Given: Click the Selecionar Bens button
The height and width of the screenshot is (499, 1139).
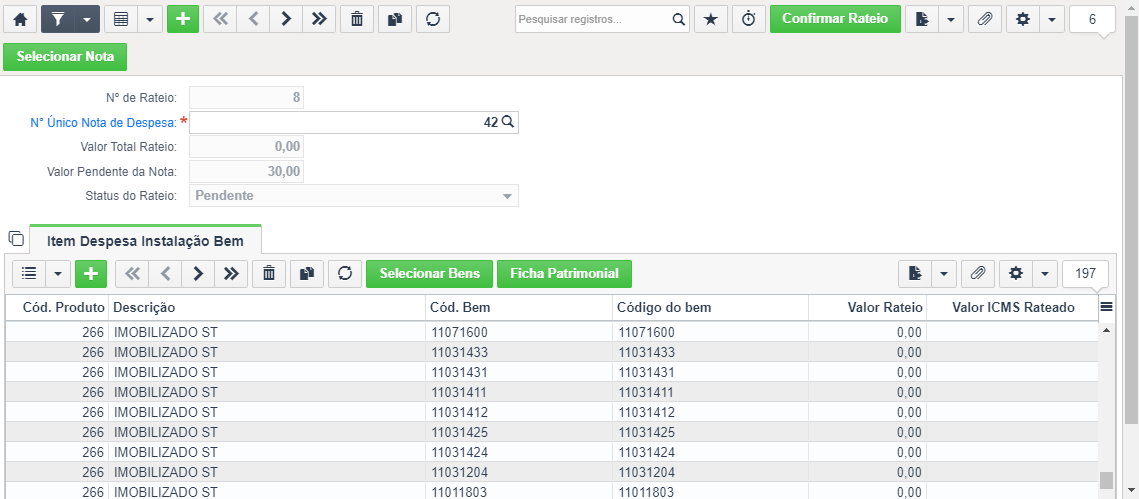Looking at the screenshot, I should [429, 273].
